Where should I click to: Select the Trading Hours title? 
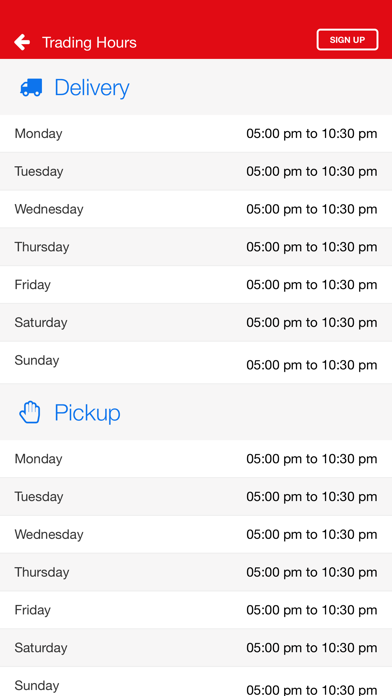89,43
